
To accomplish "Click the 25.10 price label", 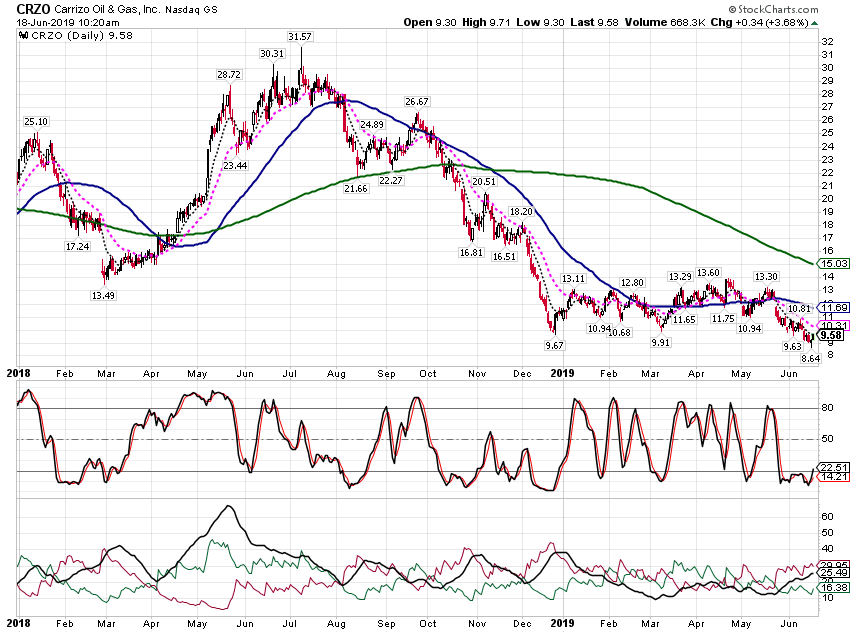I will pyautogui.click(x=36, y=122).
